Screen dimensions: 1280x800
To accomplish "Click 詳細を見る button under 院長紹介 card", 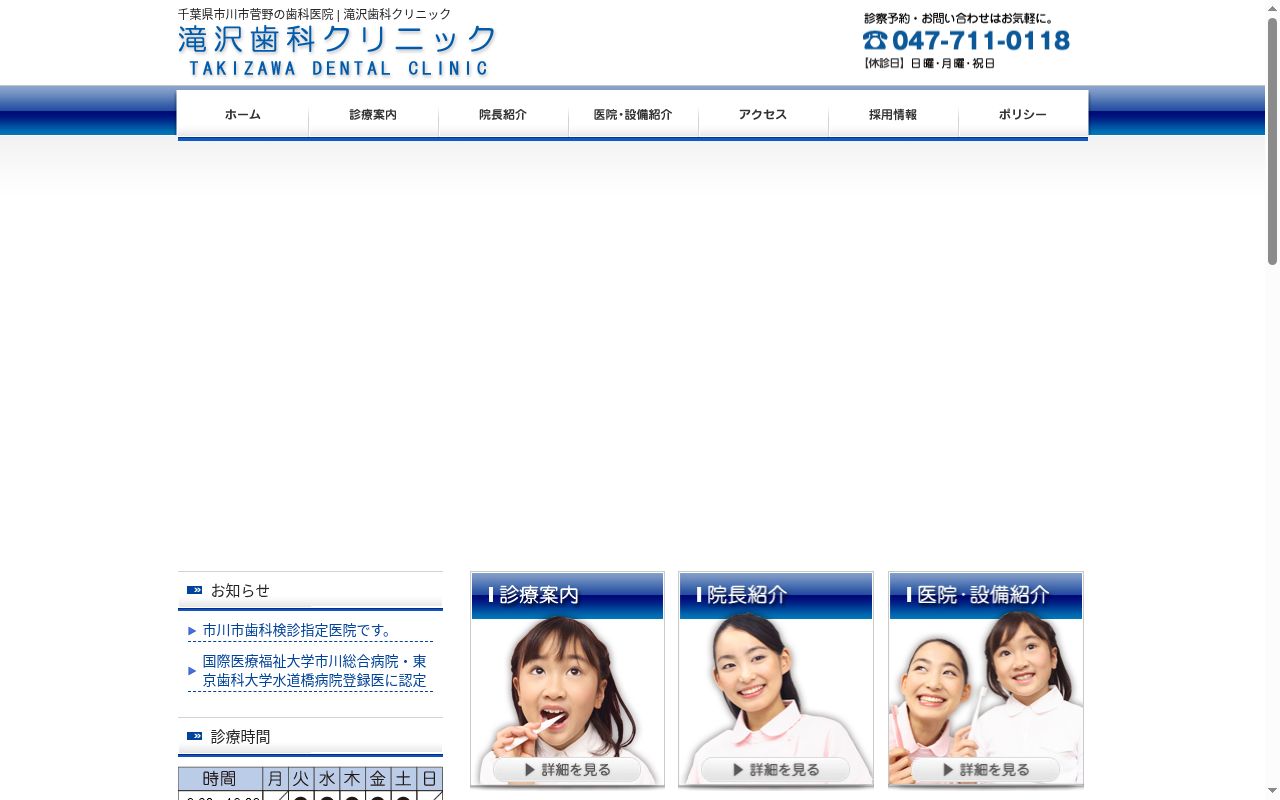I will click(x=775, y=770).
